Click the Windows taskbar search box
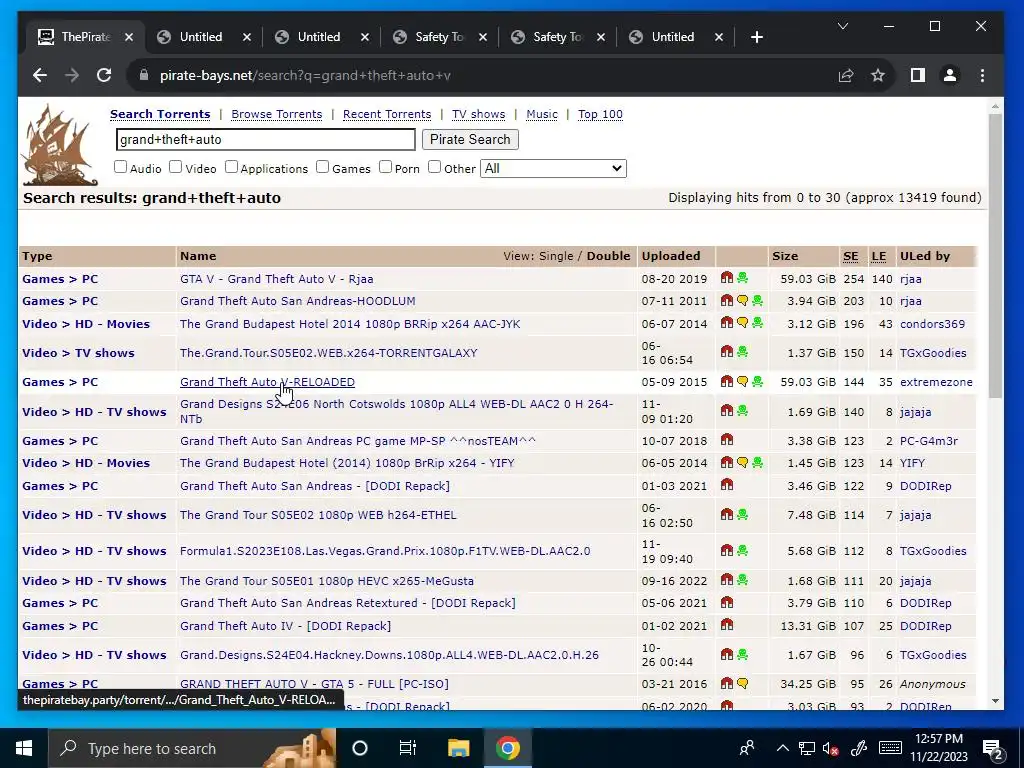Image resolution: width=1024 pixels, height=768 pixels. [x=192, y=748]
